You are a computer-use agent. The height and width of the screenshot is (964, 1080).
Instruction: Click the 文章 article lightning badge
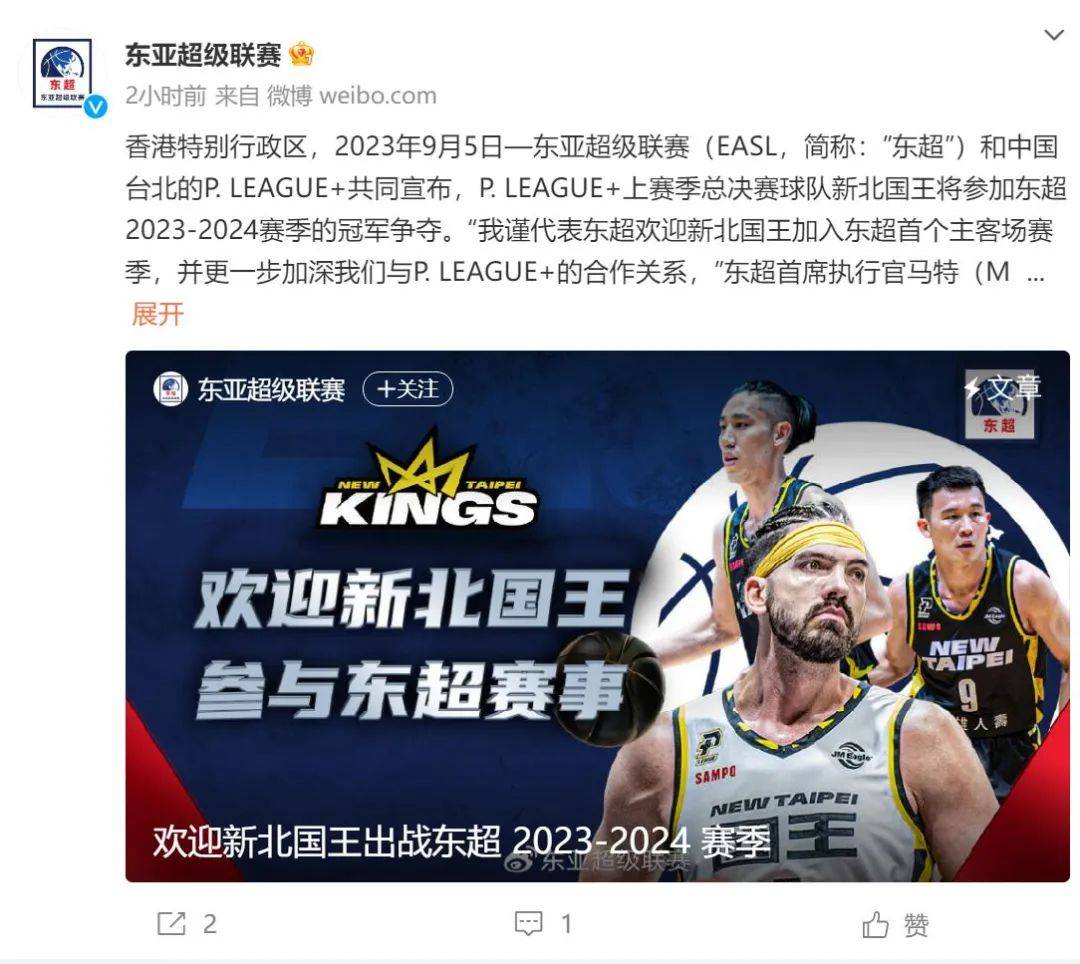click(x=1002, y=388)
